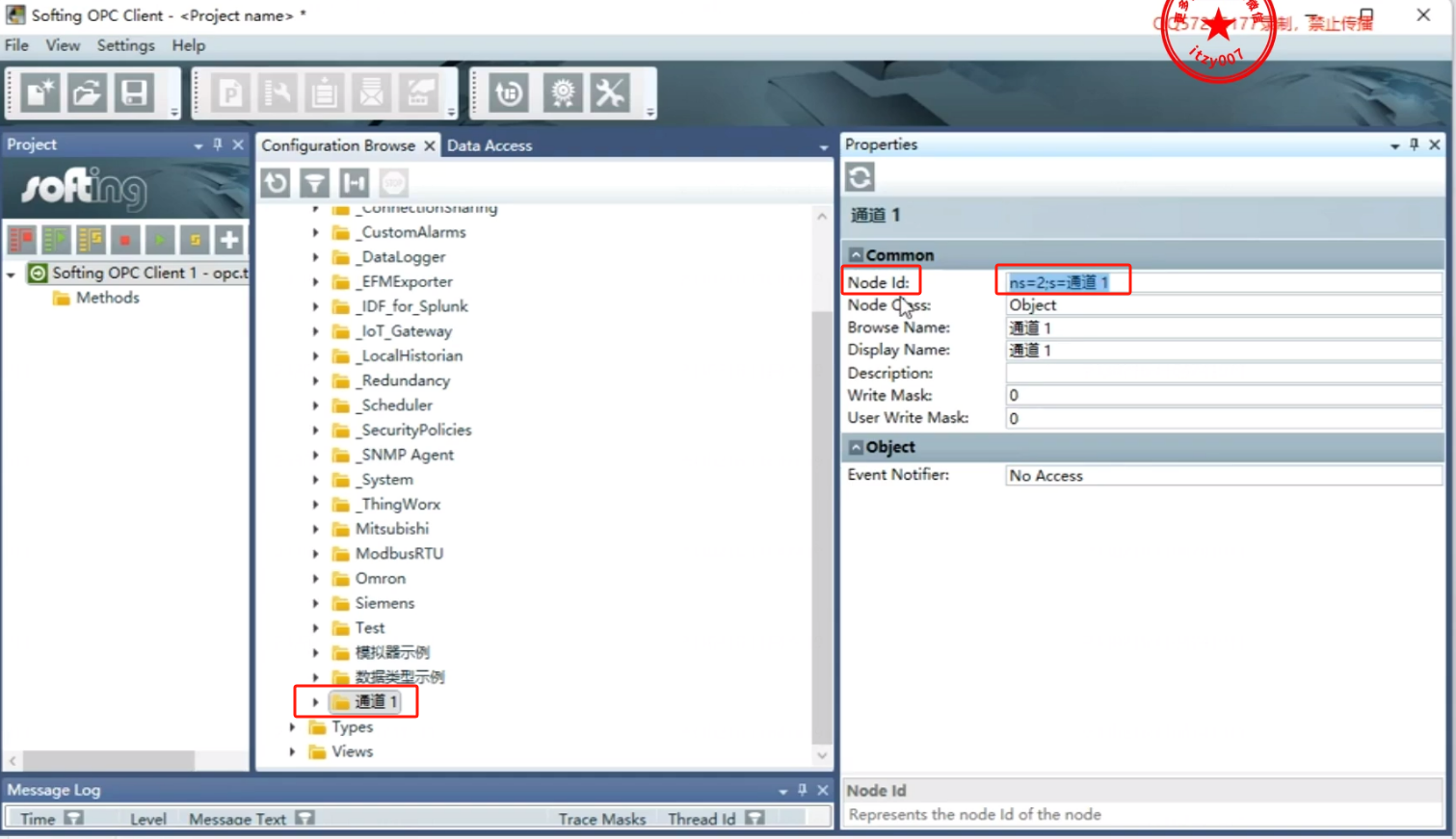This screenshot has width=1456, height=839.
Task: Expand the Types folder arrow
Action: (292, 727)
